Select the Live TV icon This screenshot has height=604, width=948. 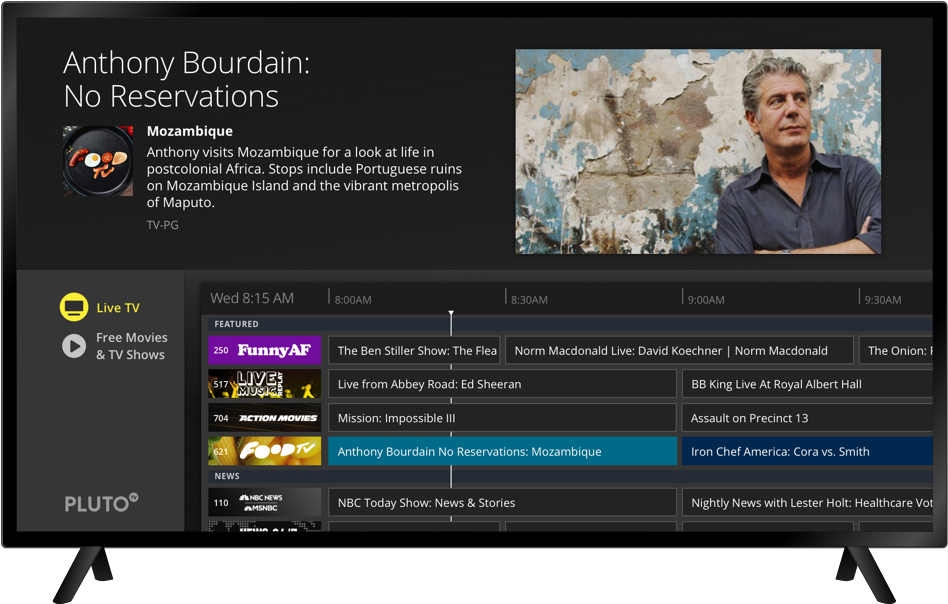click(x=74, y=307)
